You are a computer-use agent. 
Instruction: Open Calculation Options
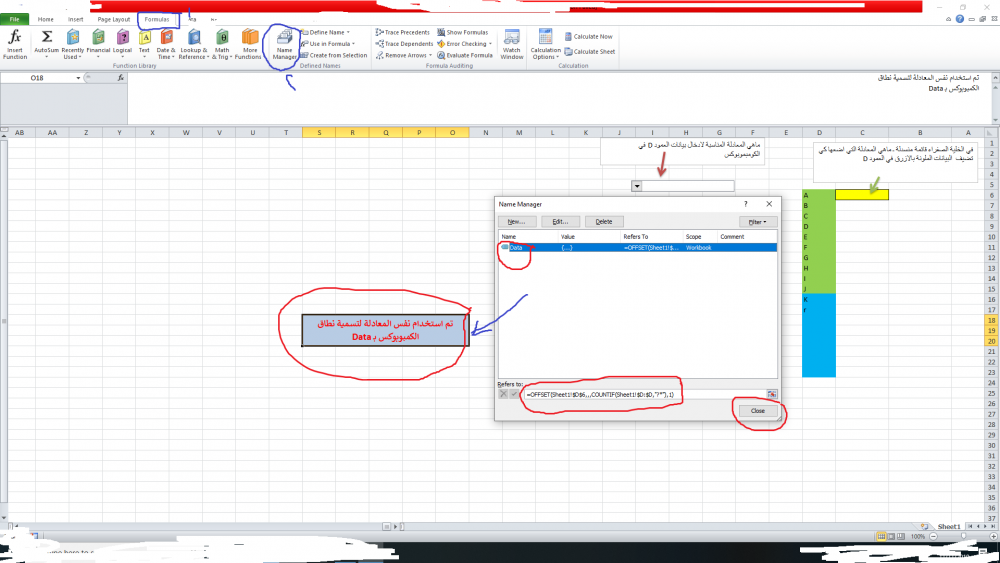coord(545,44)
